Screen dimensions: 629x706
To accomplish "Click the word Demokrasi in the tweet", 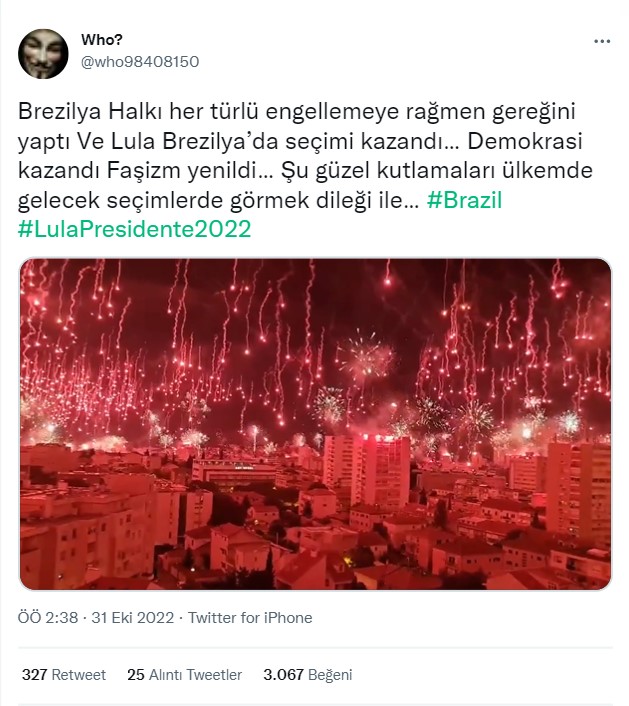I will pyautogui.click(x=525, y=141).
